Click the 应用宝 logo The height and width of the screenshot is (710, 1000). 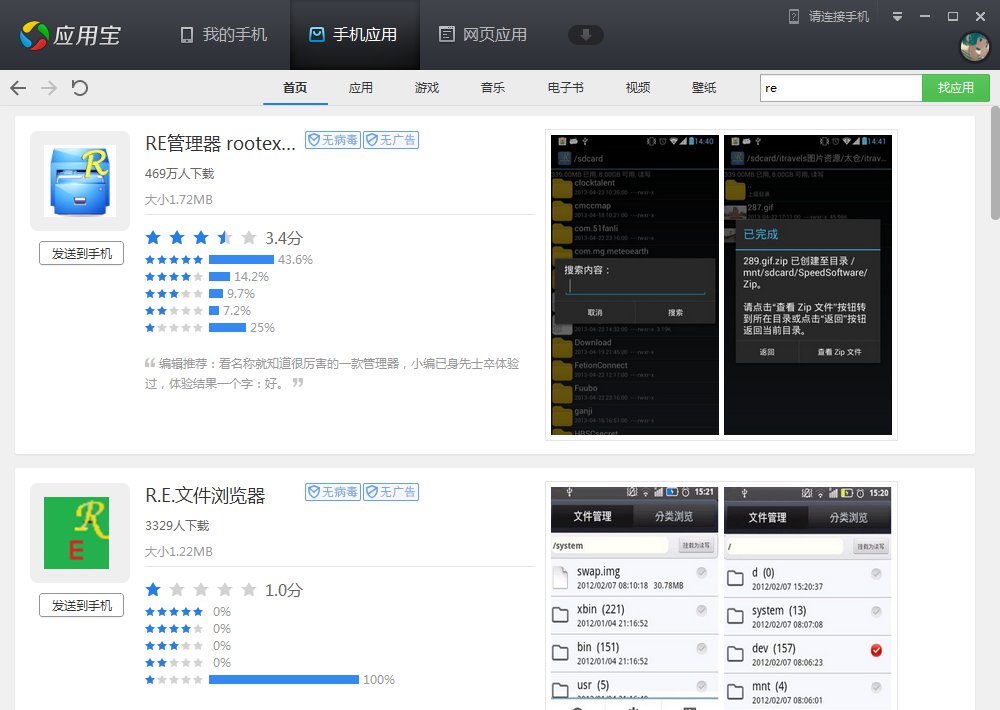[70, 34]
